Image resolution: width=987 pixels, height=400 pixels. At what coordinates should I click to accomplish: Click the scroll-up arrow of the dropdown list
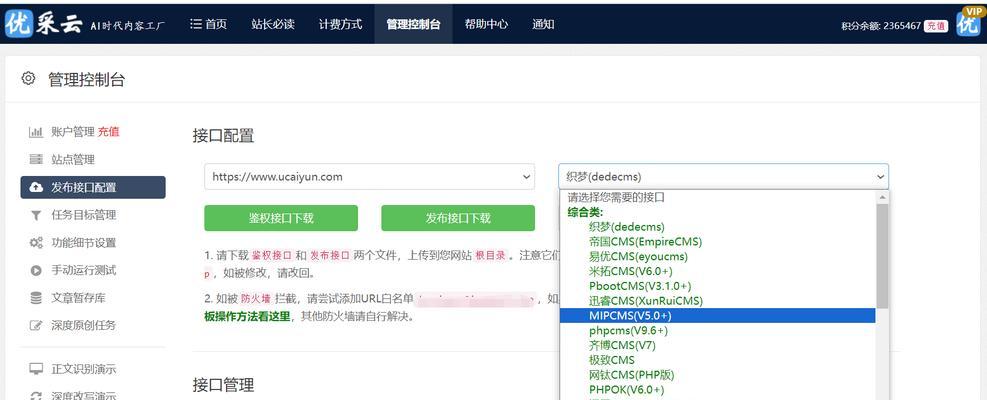(882, 197)
